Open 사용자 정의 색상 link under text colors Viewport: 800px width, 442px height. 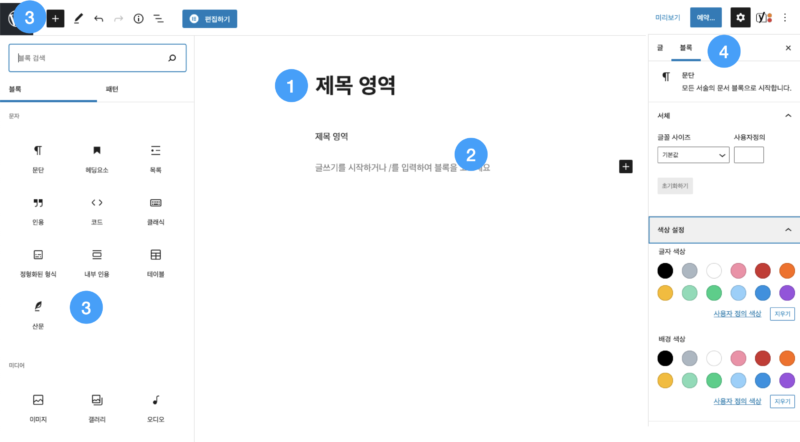coord(737,313)
